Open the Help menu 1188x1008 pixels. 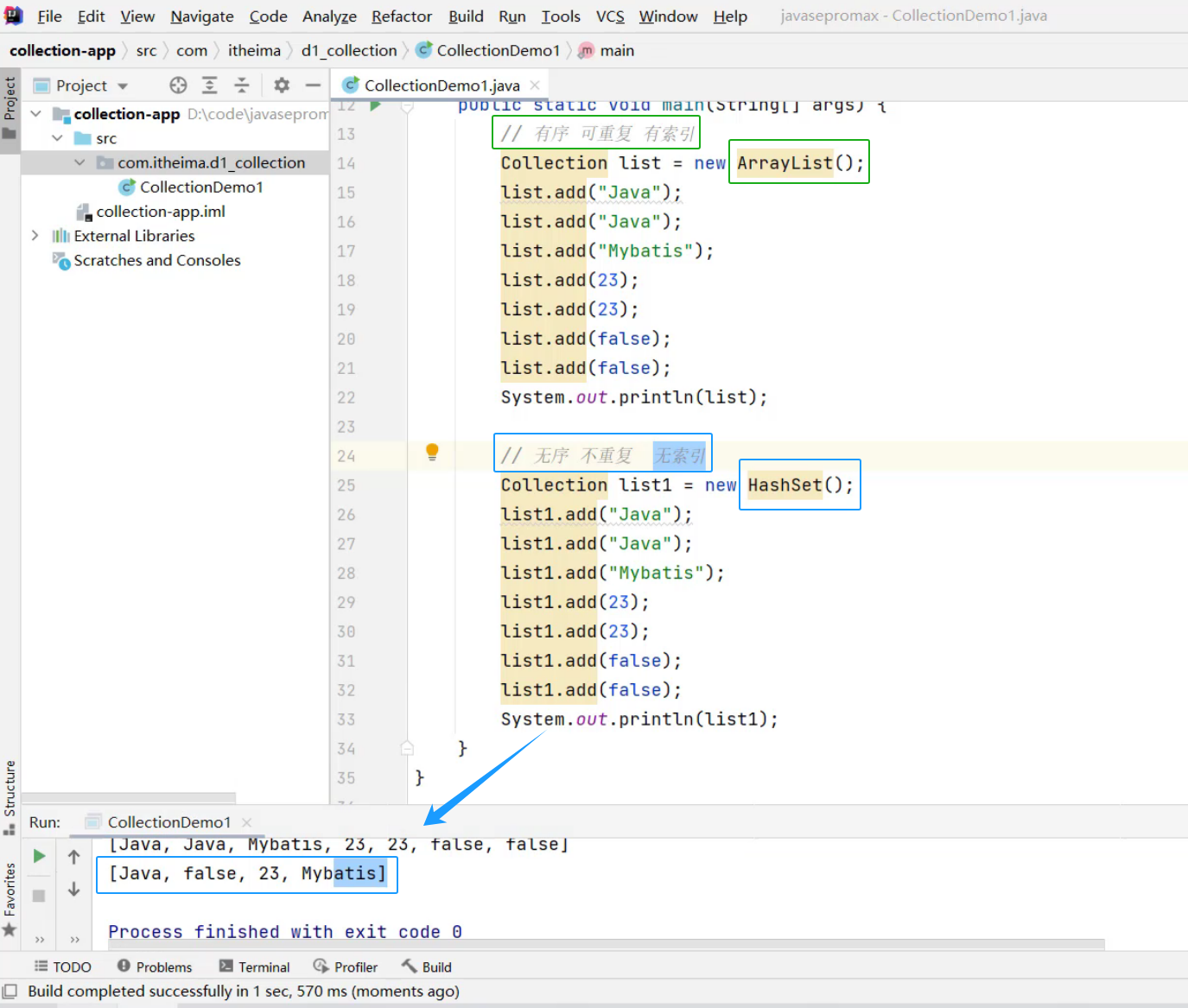(730, 16)
